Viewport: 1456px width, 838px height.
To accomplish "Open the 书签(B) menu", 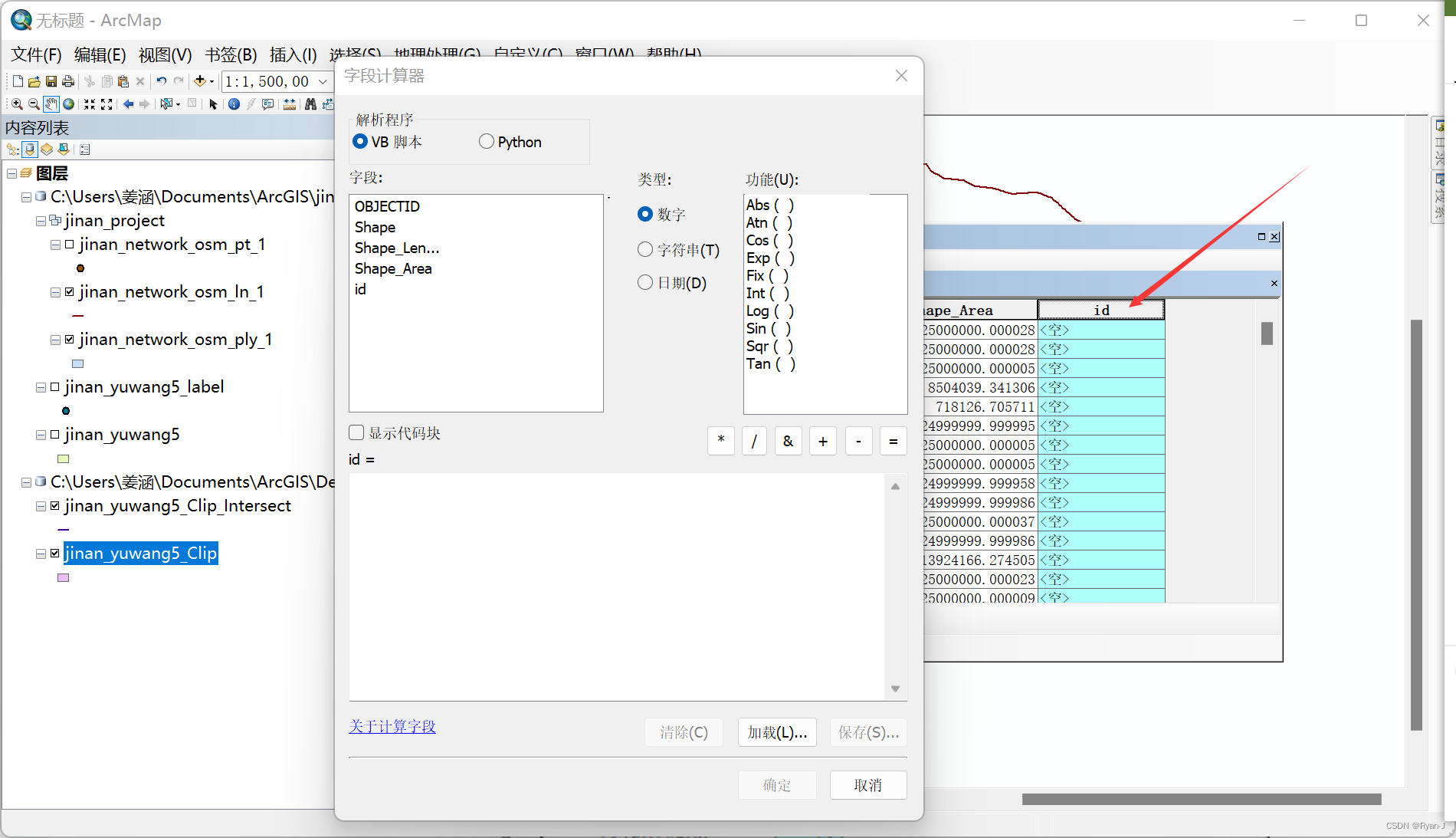I will click(x=231, y=54).
